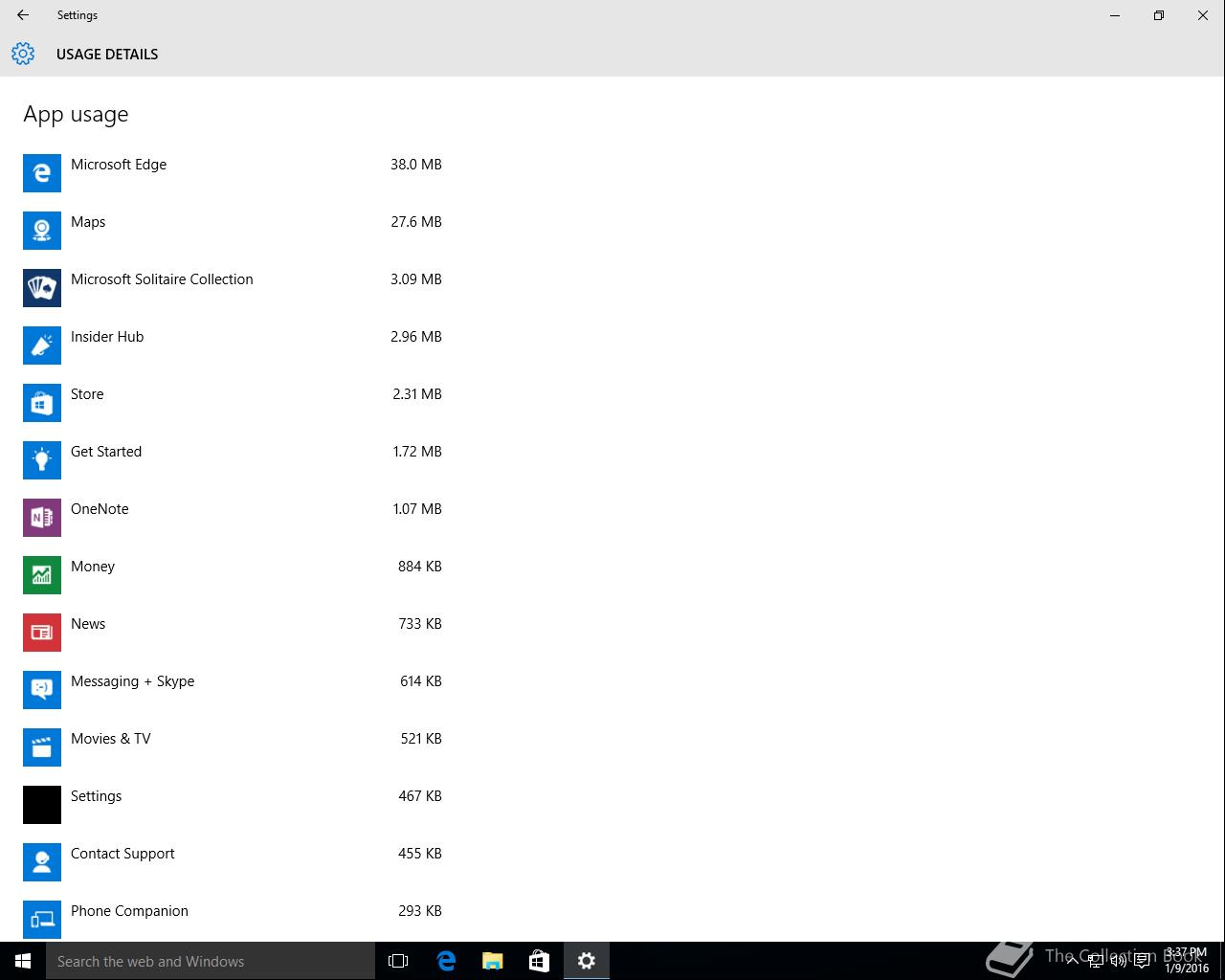Click the News app icon
Image resolution: width=1225 pixels, height=980 pixels.
click(x=42, y=633)
